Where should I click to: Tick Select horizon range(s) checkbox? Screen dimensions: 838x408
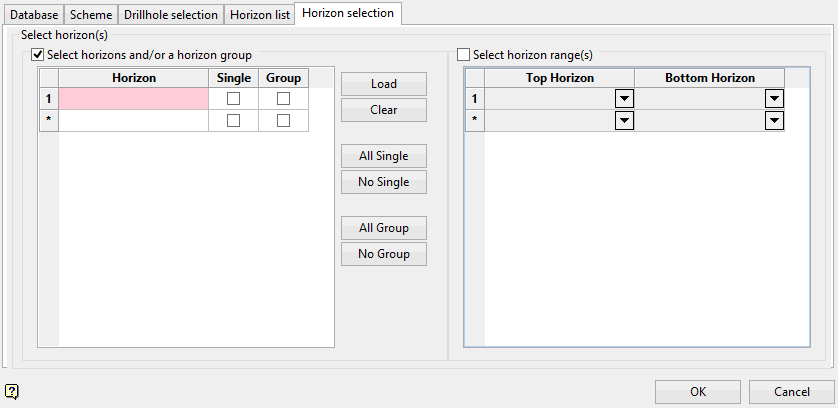coord(464,55)
